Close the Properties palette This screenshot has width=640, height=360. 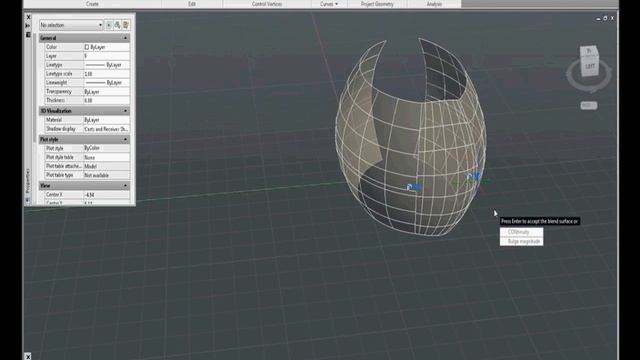click(28, 17)
